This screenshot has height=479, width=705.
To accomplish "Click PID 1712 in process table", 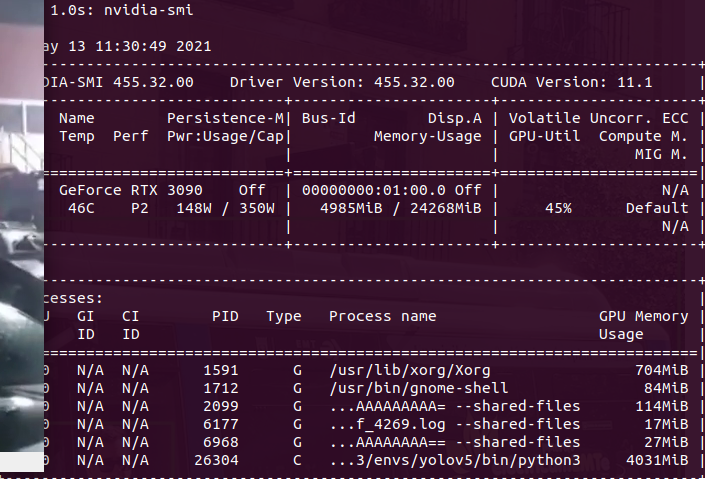I will click(x=221, y=388).
